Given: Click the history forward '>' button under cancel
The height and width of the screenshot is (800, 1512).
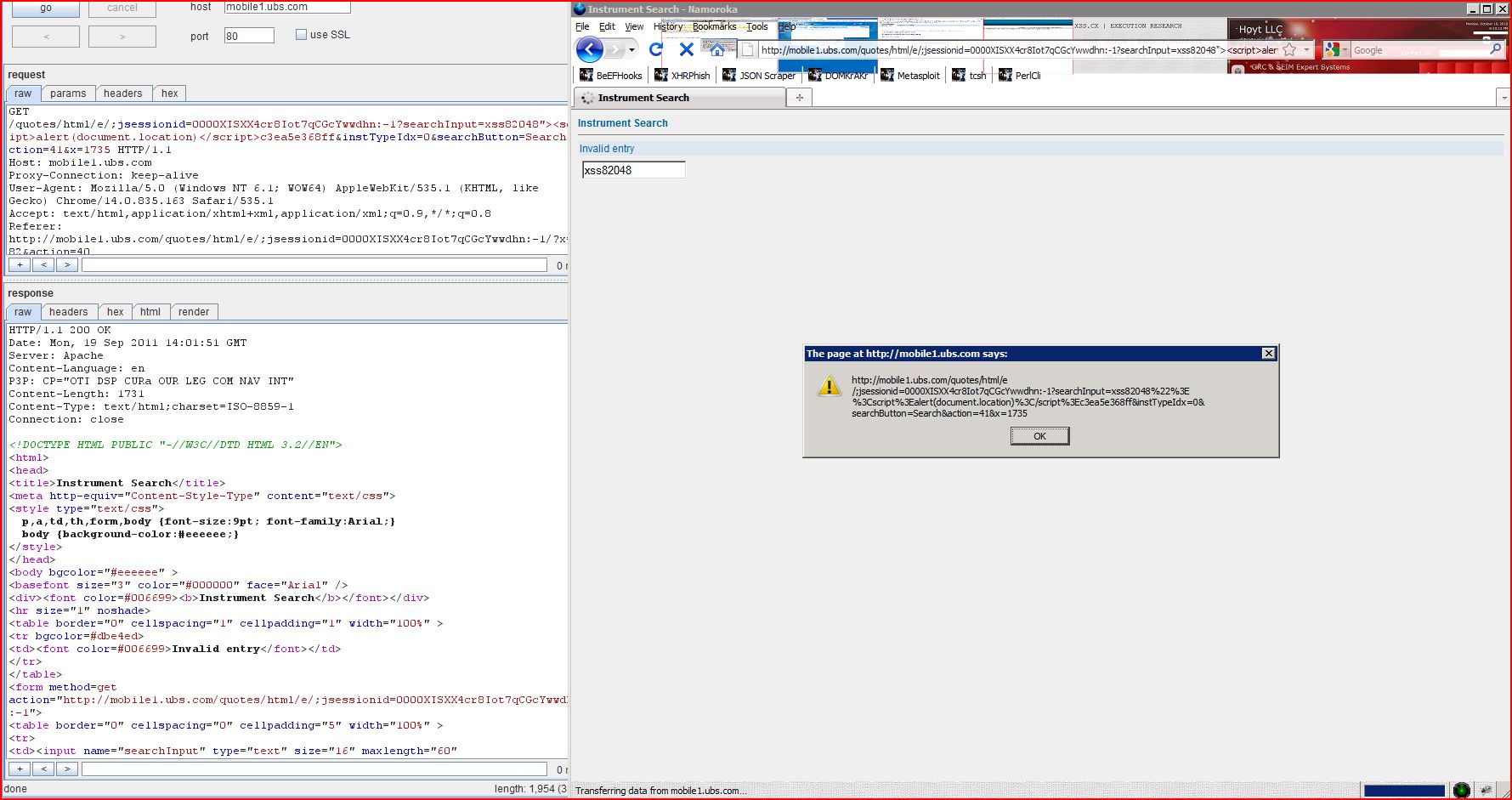Looking at the screenshot, I should point(122,37).
